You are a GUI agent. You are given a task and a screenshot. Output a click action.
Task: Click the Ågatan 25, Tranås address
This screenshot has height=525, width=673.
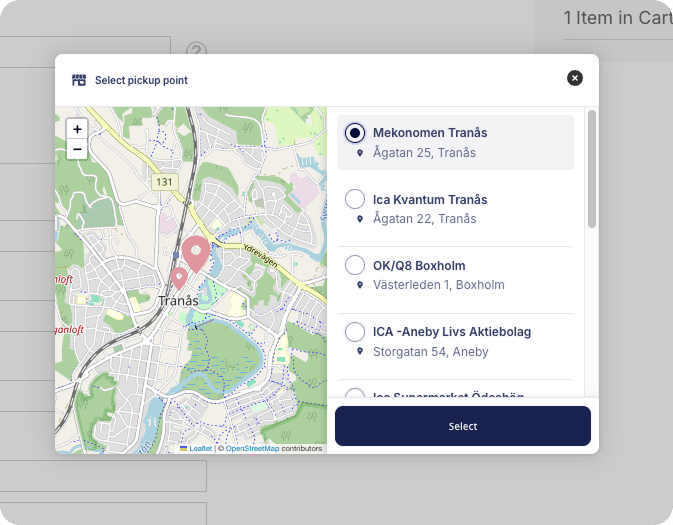coord(424,153)
